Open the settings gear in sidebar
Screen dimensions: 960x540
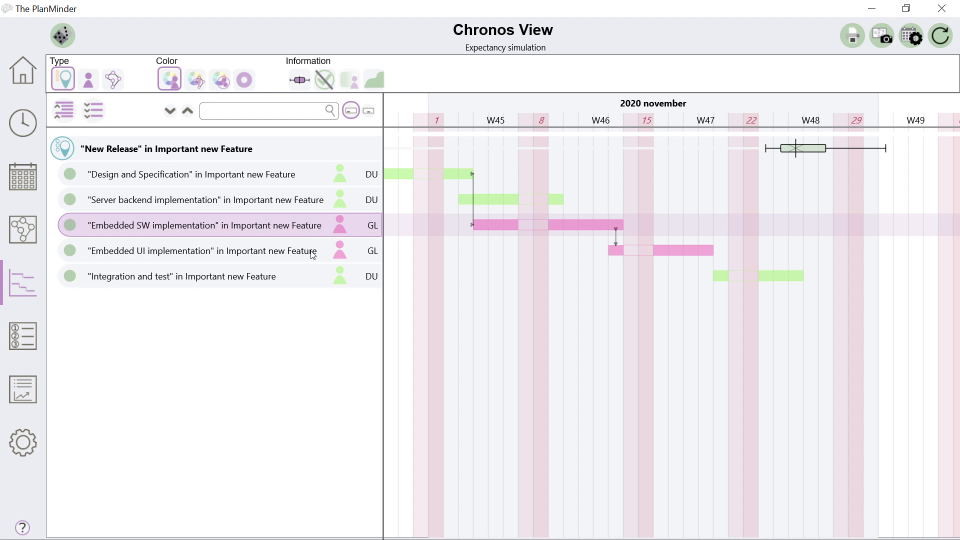(x=22, y=442)
